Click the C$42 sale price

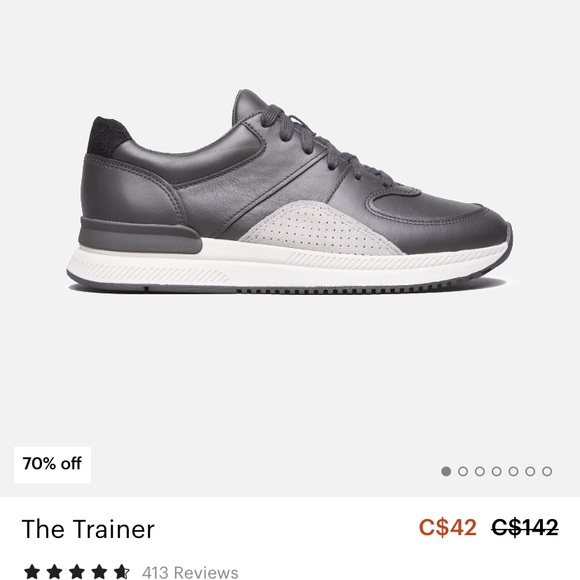click(x=448, y=527)
